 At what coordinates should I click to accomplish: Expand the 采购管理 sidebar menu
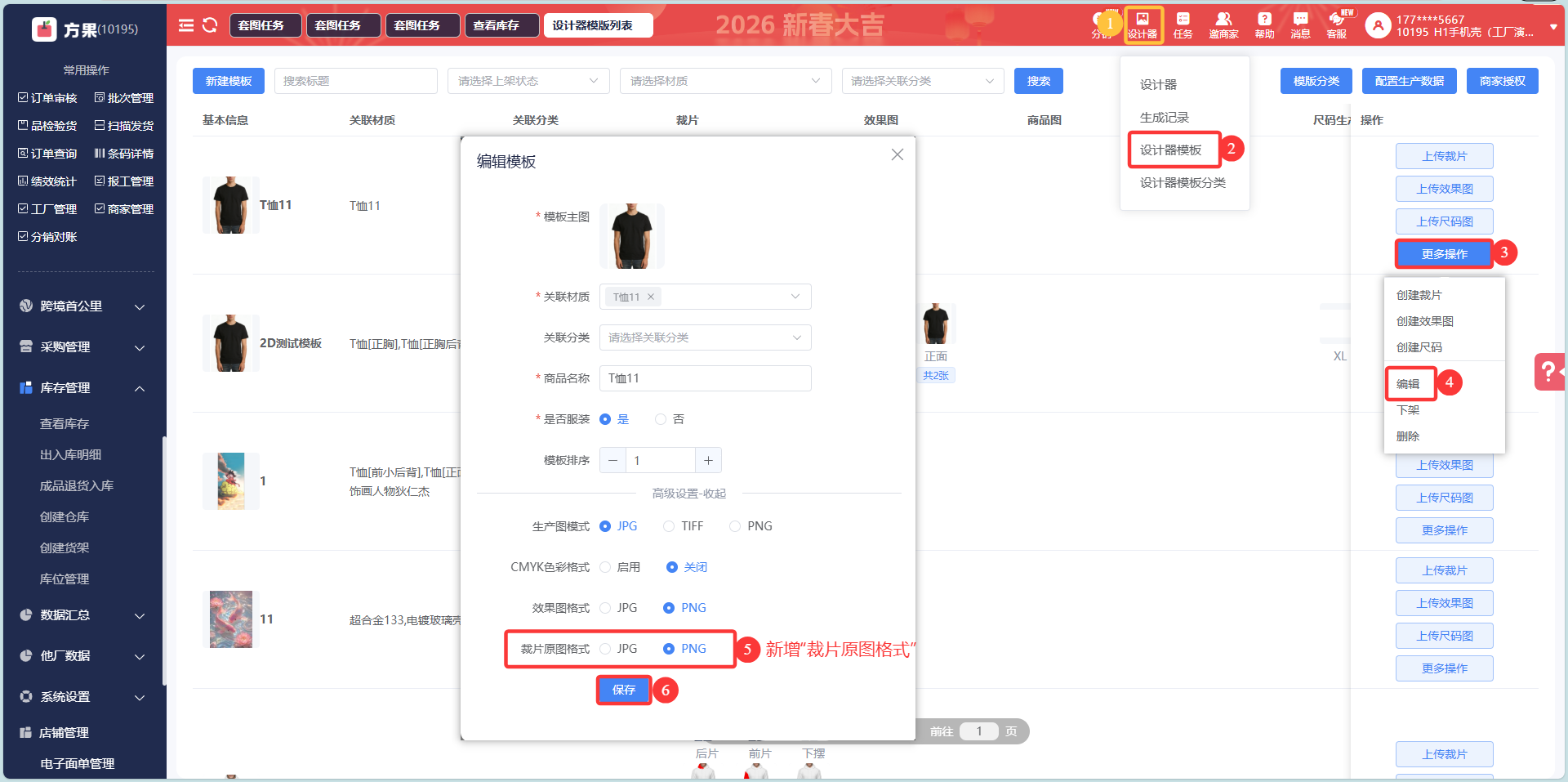point(83,347)
